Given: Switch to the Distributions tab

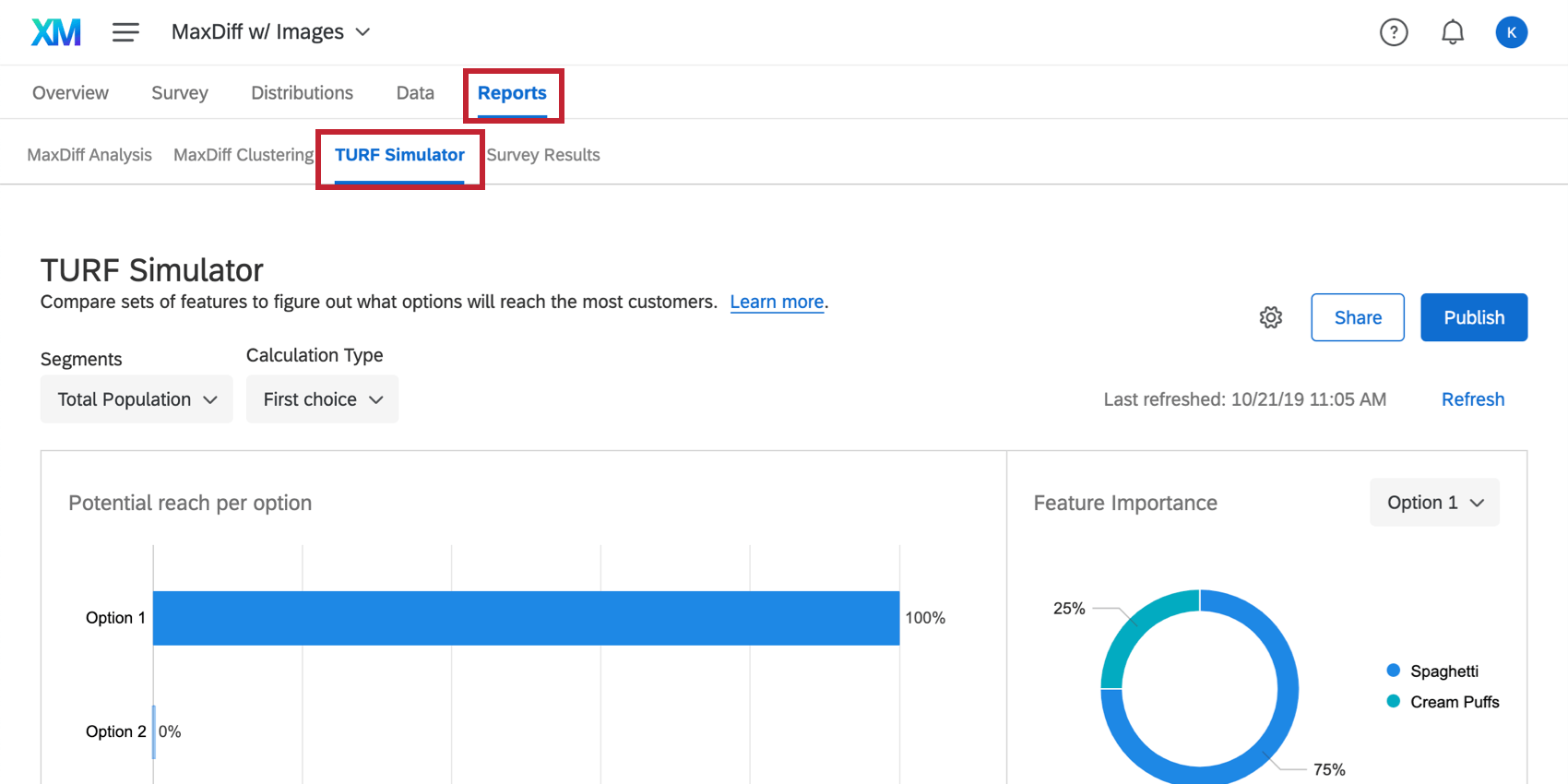Looking at the screenshot, I should coord(302,93).
